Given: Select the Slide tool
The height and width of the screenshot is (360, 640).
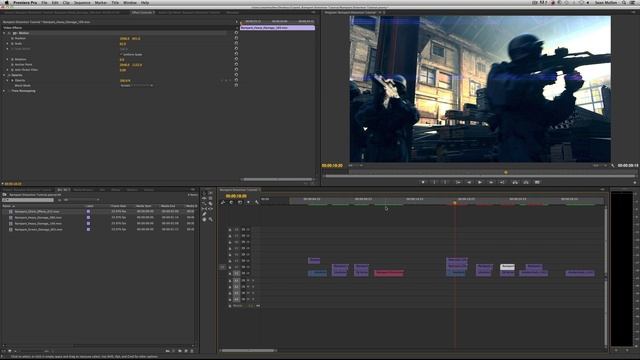Looking at the screenshot, I should pos(211,209).
